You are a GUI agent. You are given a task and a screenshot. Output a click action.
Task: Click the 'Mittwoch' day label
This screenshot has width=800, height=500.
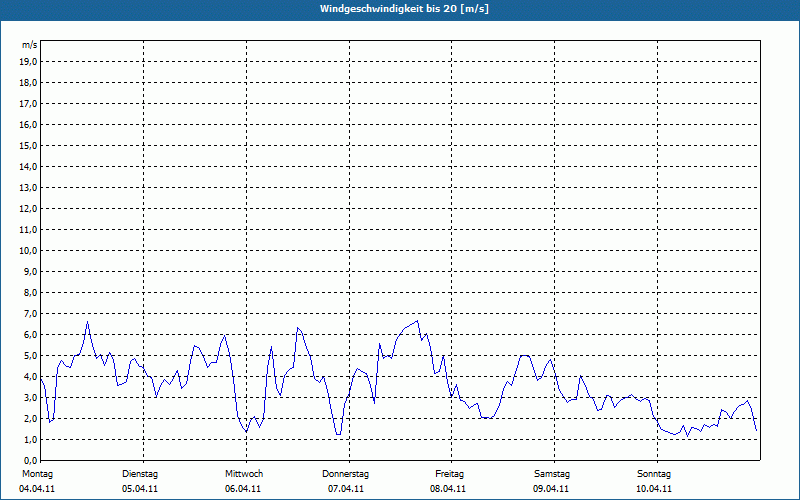point(244,474)
